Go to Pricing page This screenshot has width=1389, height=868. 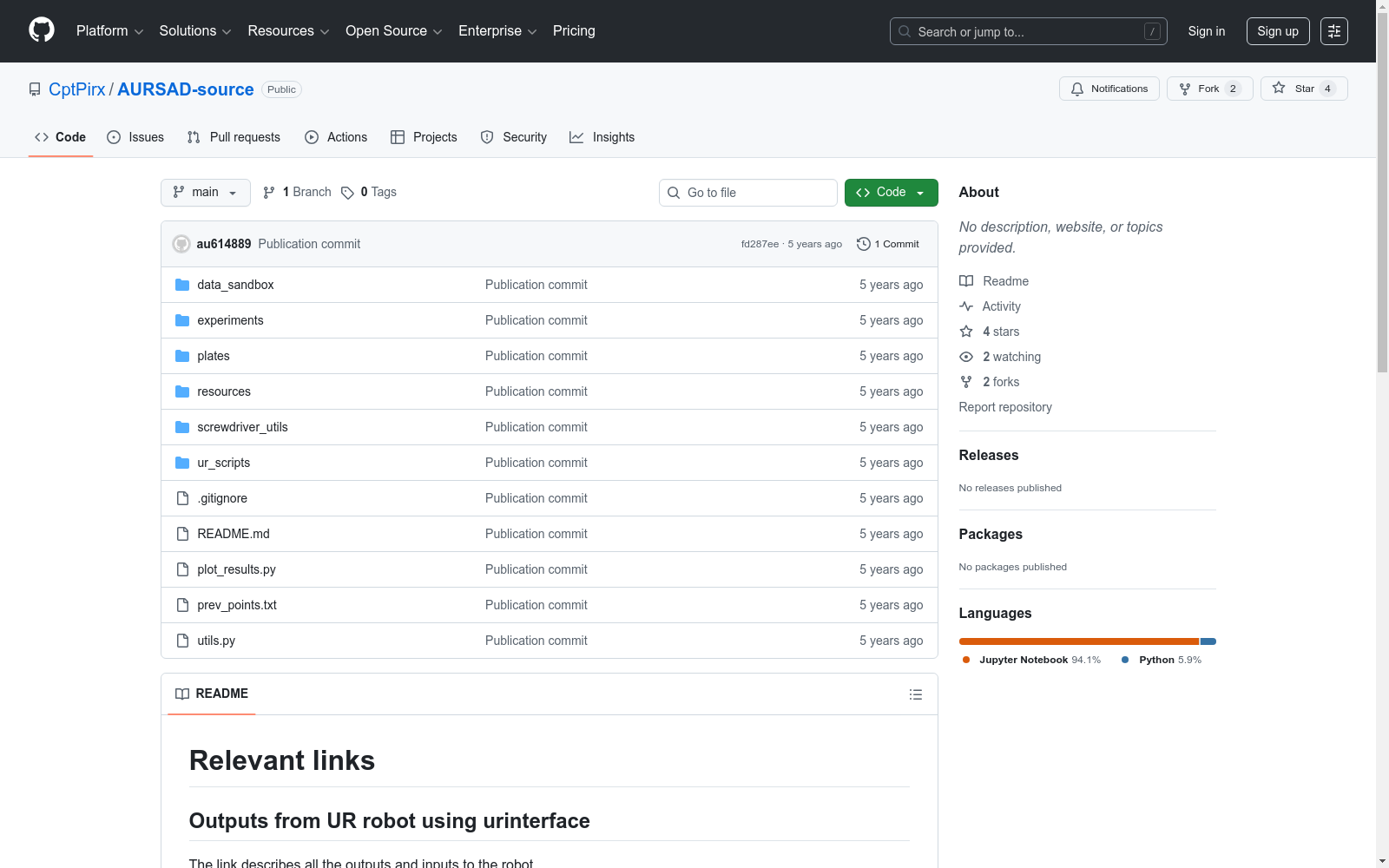click(574, 31)
